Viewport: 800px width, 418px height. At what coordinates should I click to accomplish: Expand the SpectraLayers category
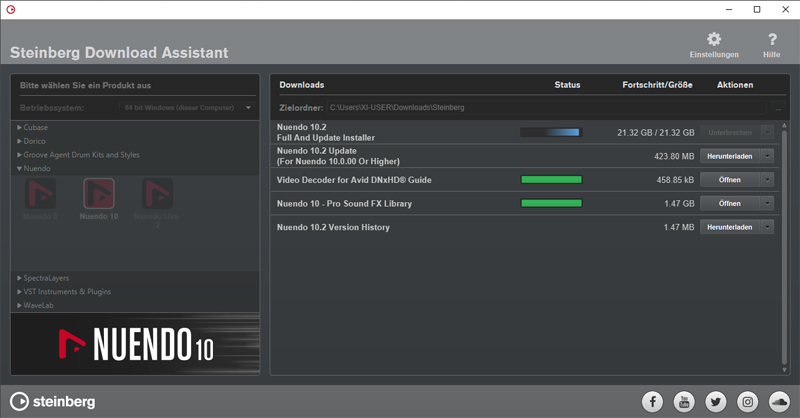click(19, 278)
